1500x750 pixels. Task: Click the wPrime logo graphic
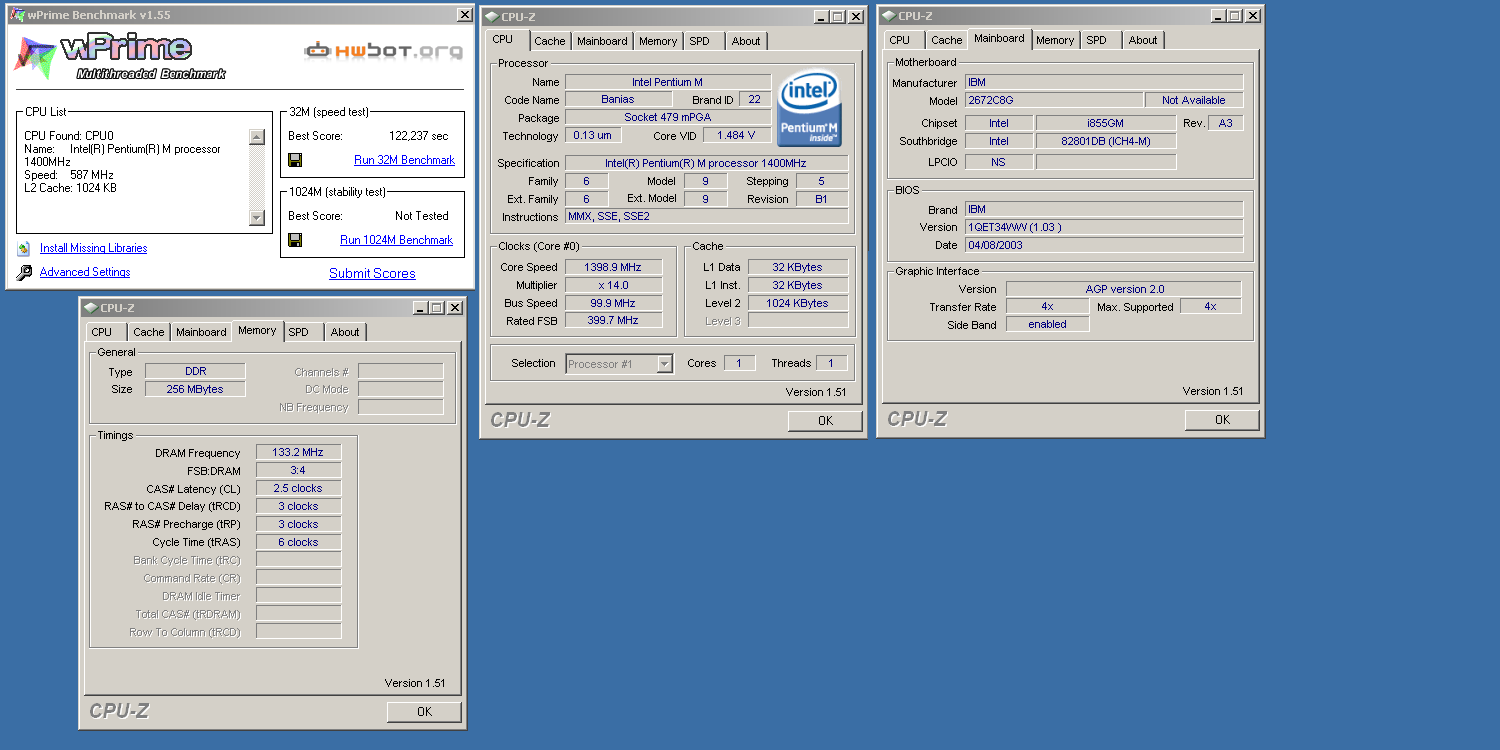coord(120,57)
